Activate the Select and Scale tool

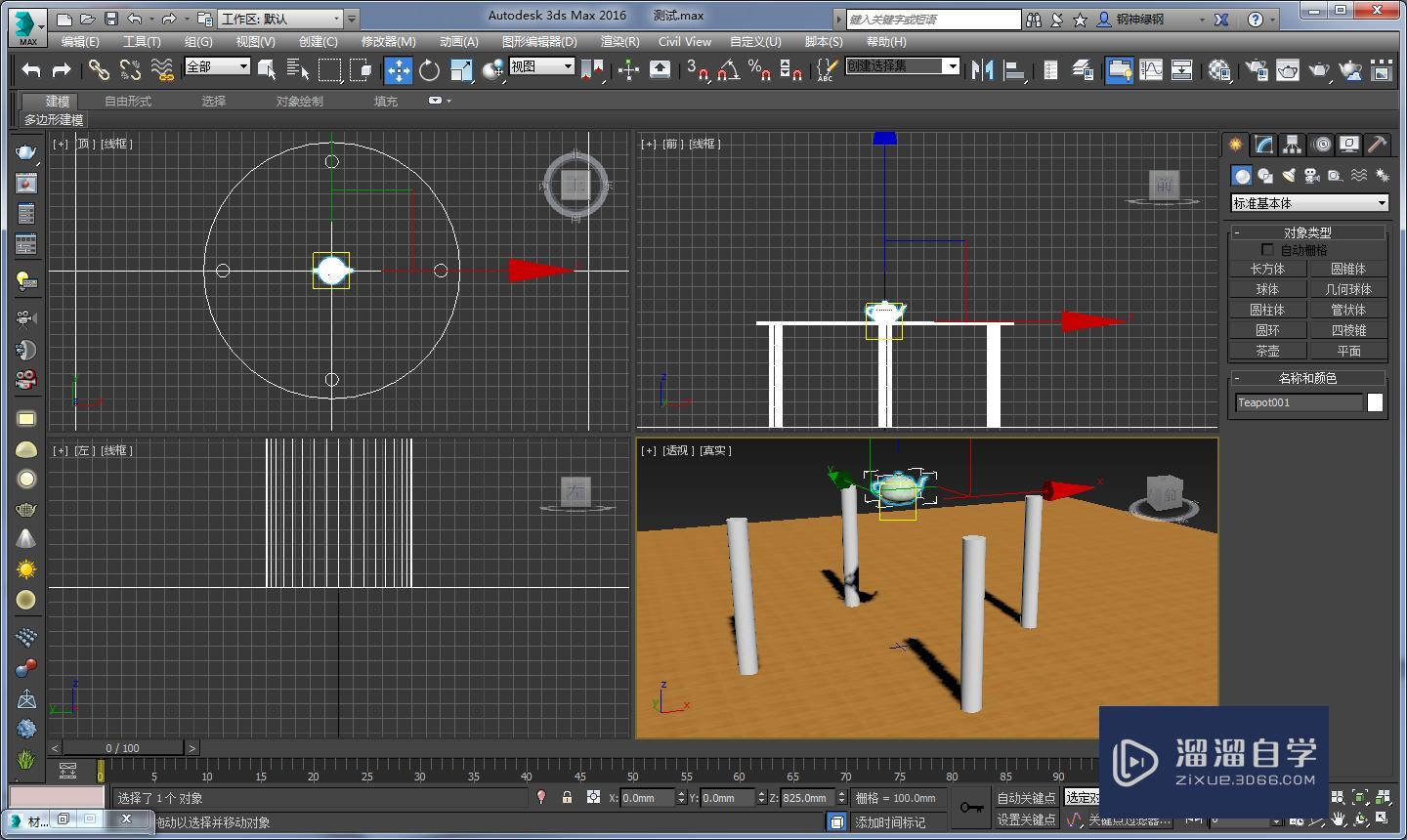tap(461, 69)
